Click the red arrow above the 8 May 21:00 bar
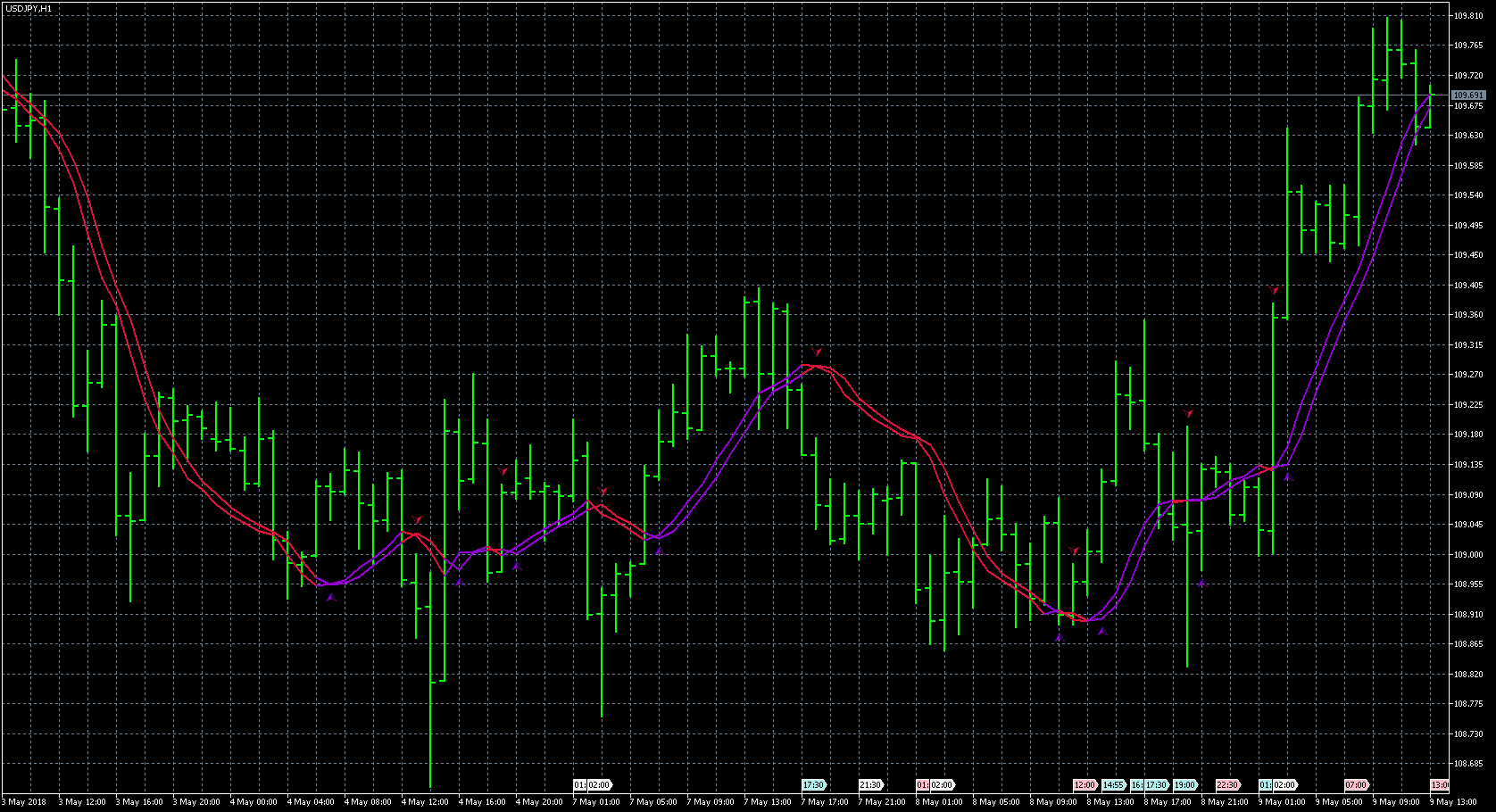Image resolution: width=1496 pixels, height=812 pixels. coord(1187,413)
